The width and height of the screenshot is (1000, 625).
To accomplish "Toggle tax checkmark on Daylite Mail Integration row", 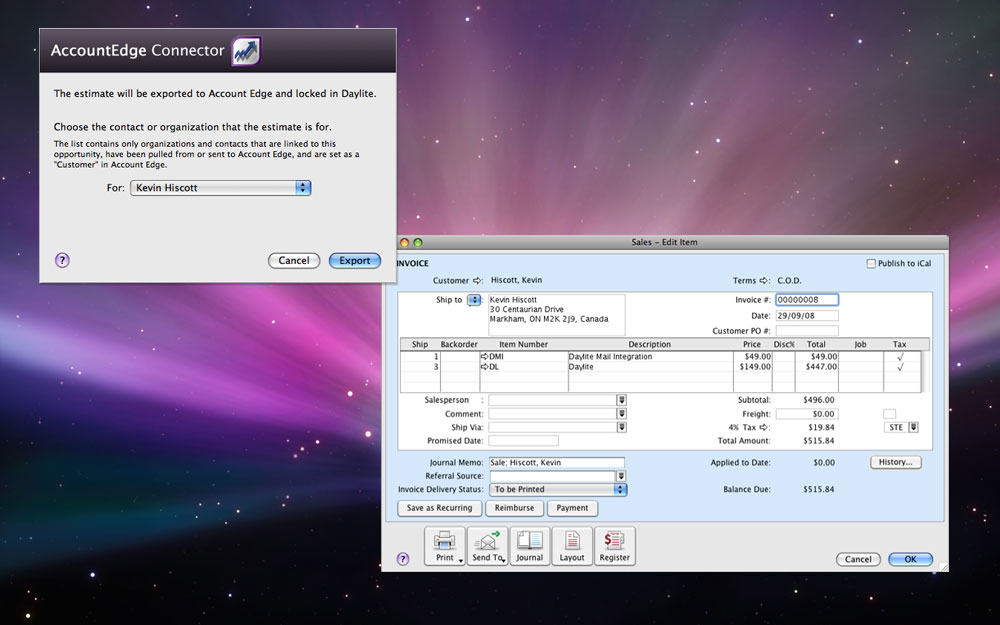I will click(900, 357).
